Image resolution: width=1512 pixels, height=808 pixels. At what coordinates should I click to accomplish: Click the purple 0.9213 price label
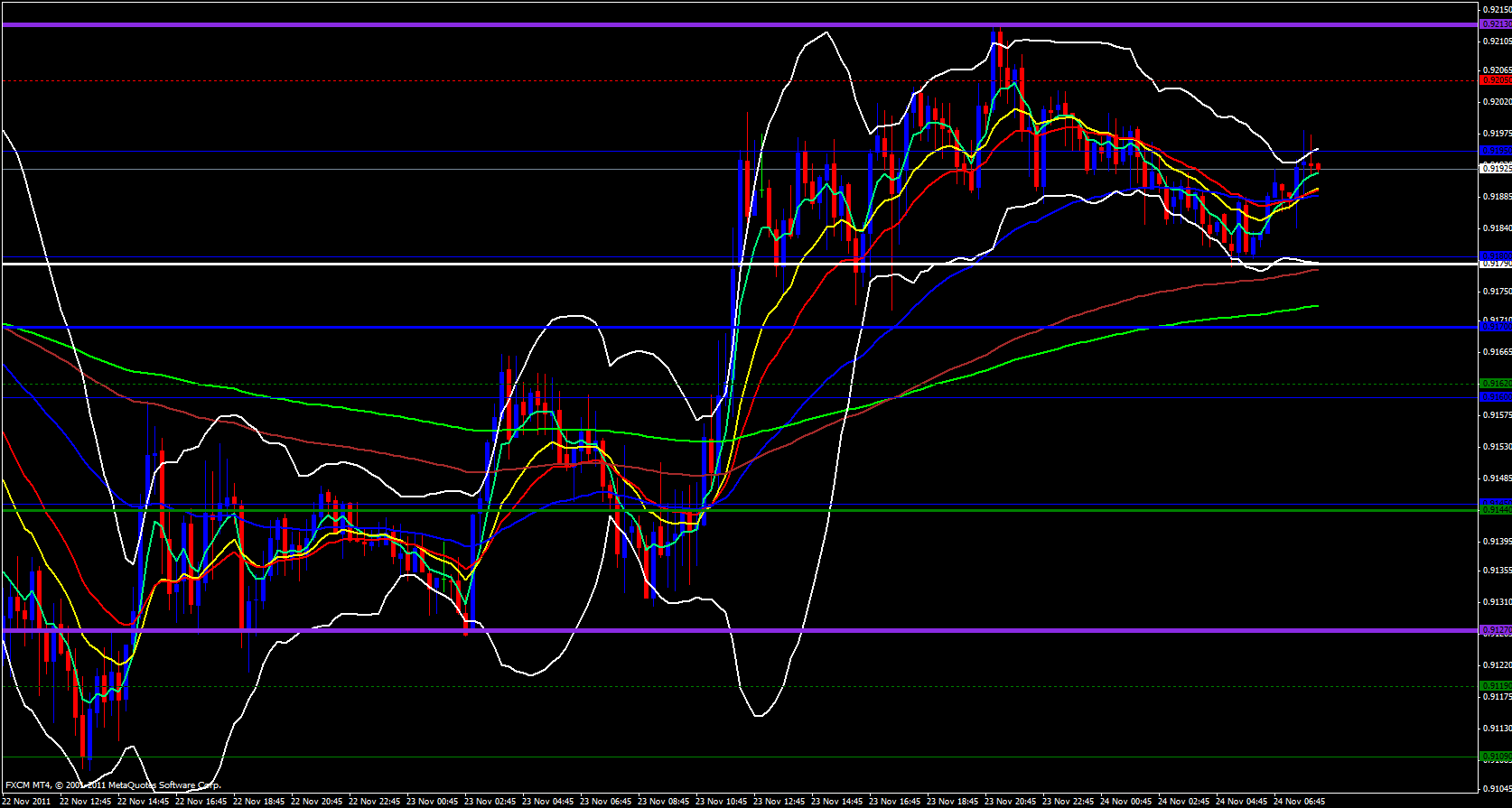click(1496, 24)
